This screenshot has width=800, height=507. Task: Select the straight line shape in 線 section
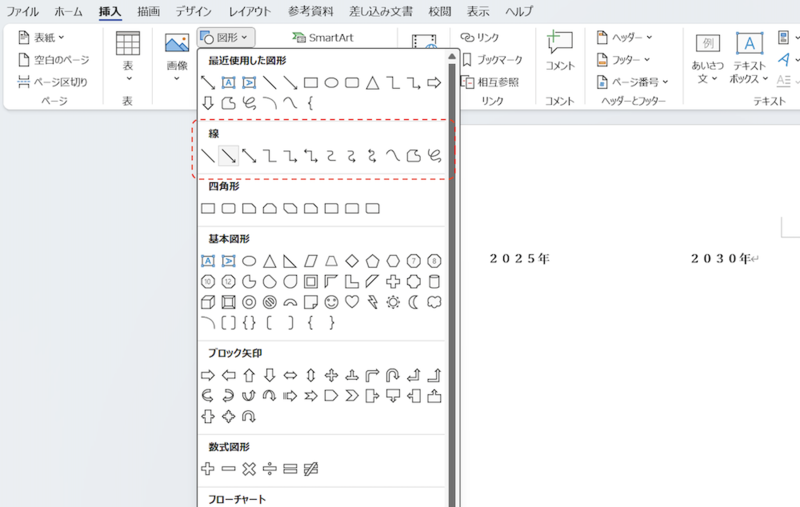pos(208,156)
